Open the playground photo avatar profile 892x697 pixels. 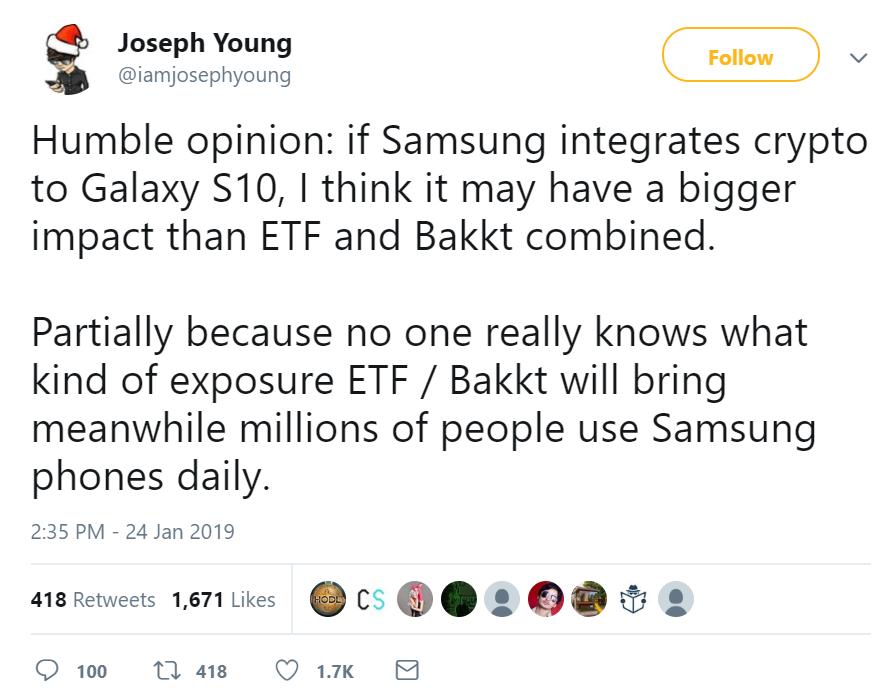coord(588,599)
